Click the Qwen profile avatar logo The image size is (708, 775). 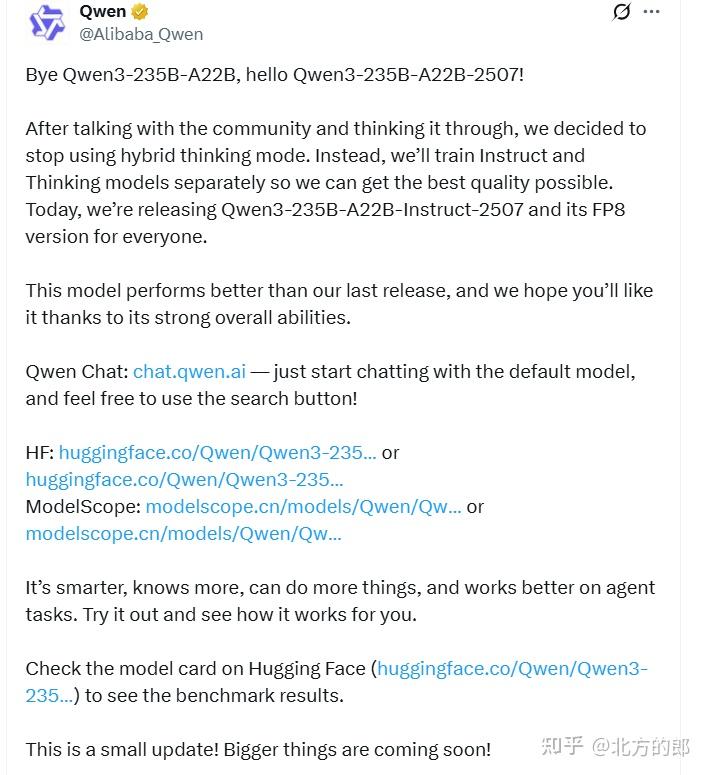click(46, 22)
